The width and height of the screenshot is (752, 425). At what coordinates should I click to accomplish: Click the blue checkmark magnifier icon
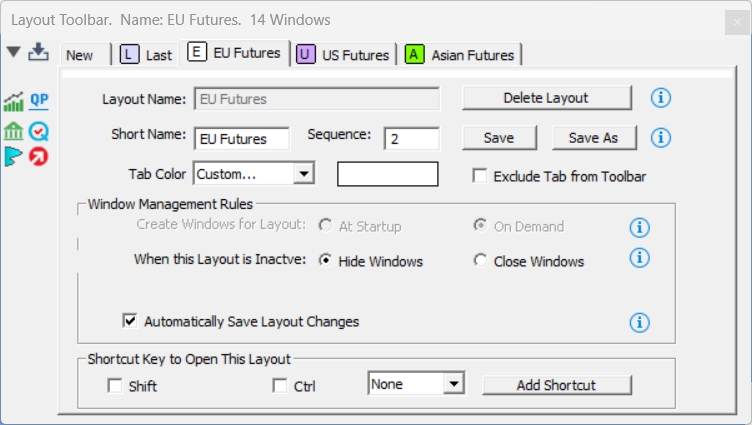click(39, 131)
